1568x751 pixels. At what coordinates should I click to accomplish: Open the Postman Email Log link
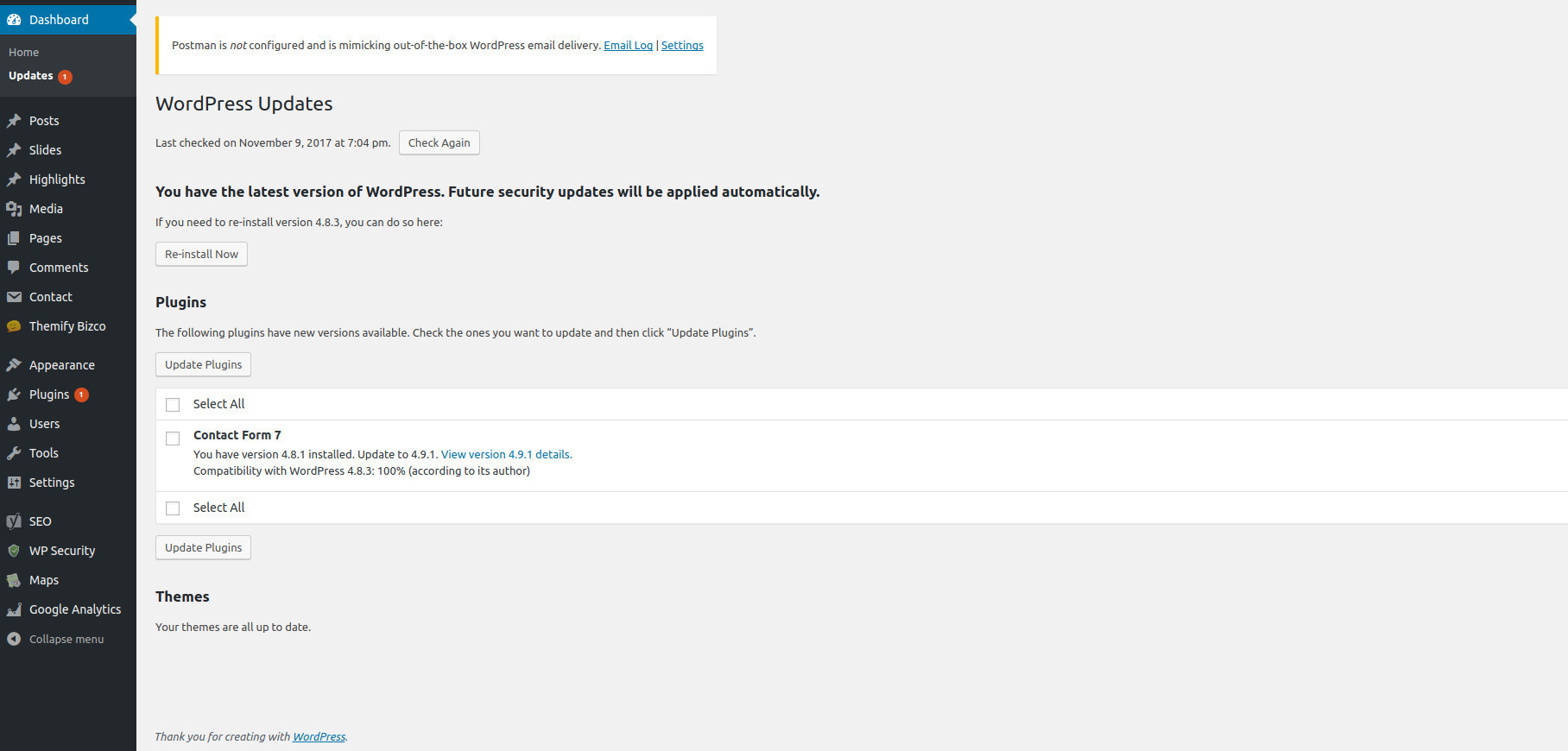click(628, 46)
